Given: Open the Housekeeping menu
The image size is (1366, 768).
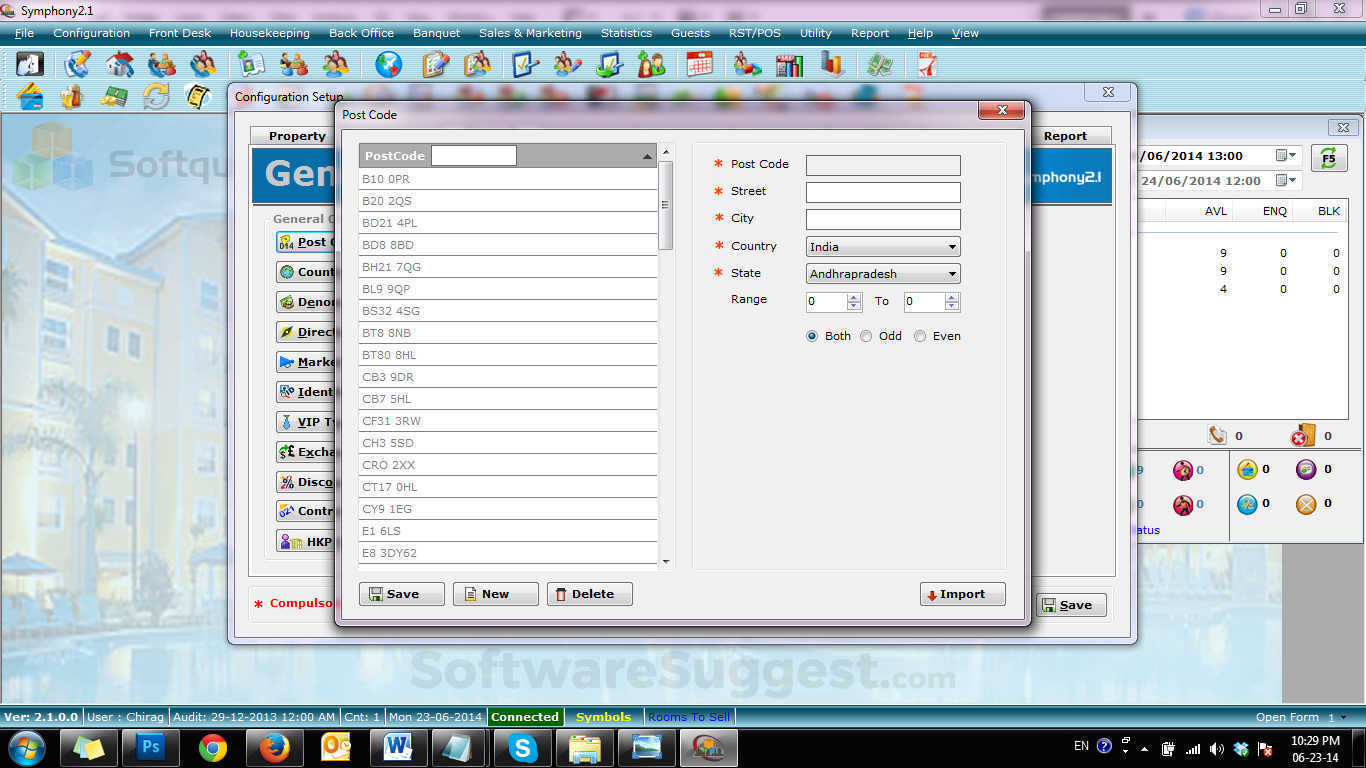Looking at the screenshot, I should (x=270, y=33).
